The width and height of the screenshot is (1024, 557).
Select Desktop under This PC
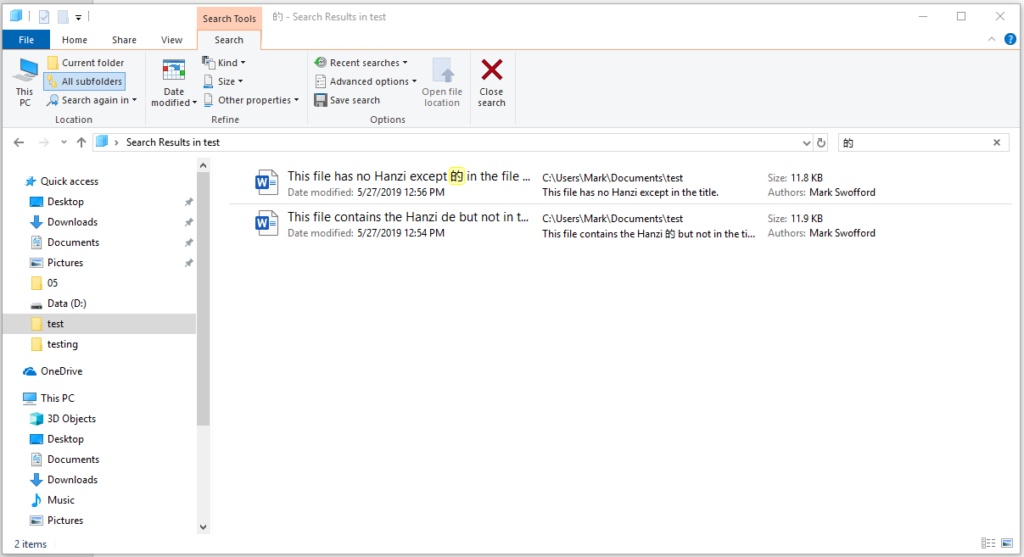[x=65, y=439]
